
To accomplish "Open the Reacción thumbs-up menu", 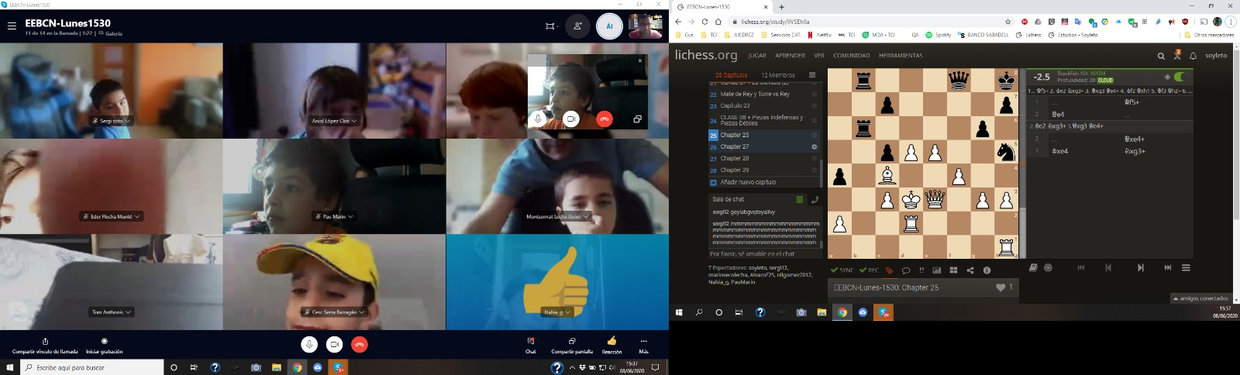I will (x=612, y=345).
